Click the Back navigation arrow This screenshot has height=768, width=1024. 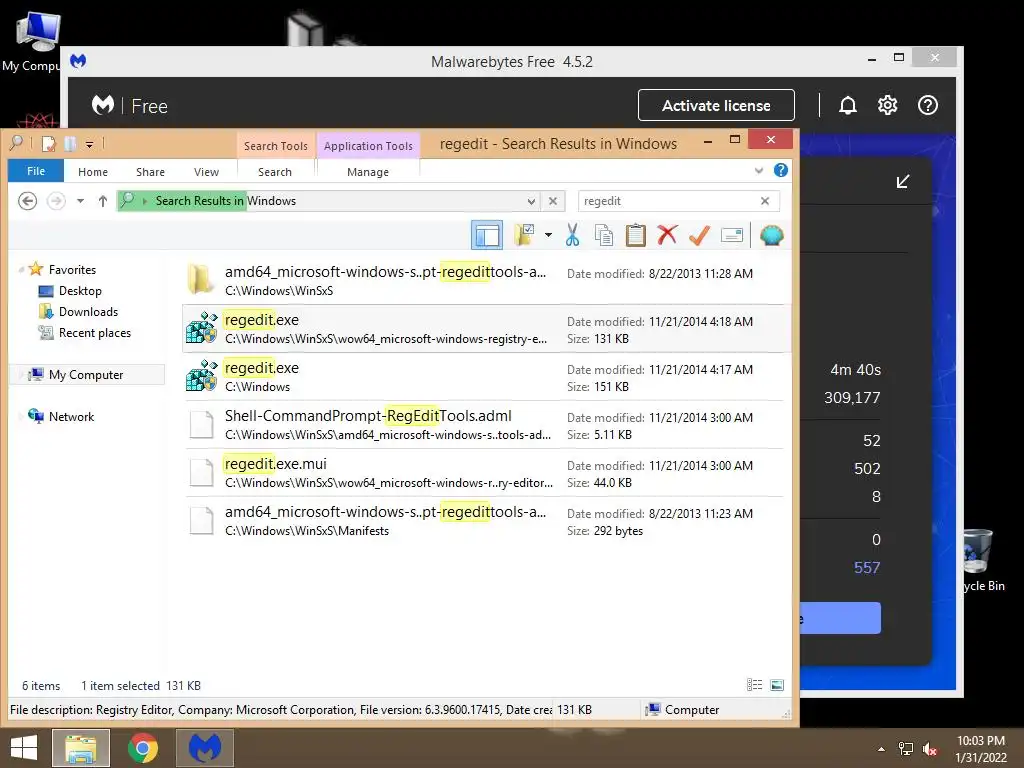(27, 200)
